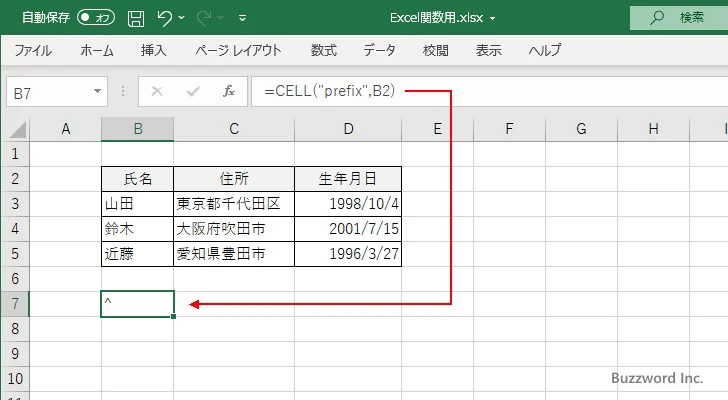Image resolution: width=728 pixels, height=400 pixels.
Task: Open the 数式 tab
Action: point(324,50)
